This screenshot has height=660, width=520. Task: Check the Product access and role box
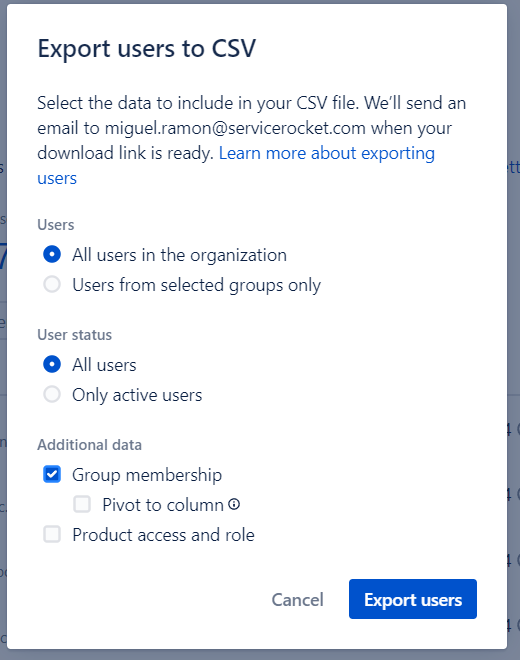52,534
